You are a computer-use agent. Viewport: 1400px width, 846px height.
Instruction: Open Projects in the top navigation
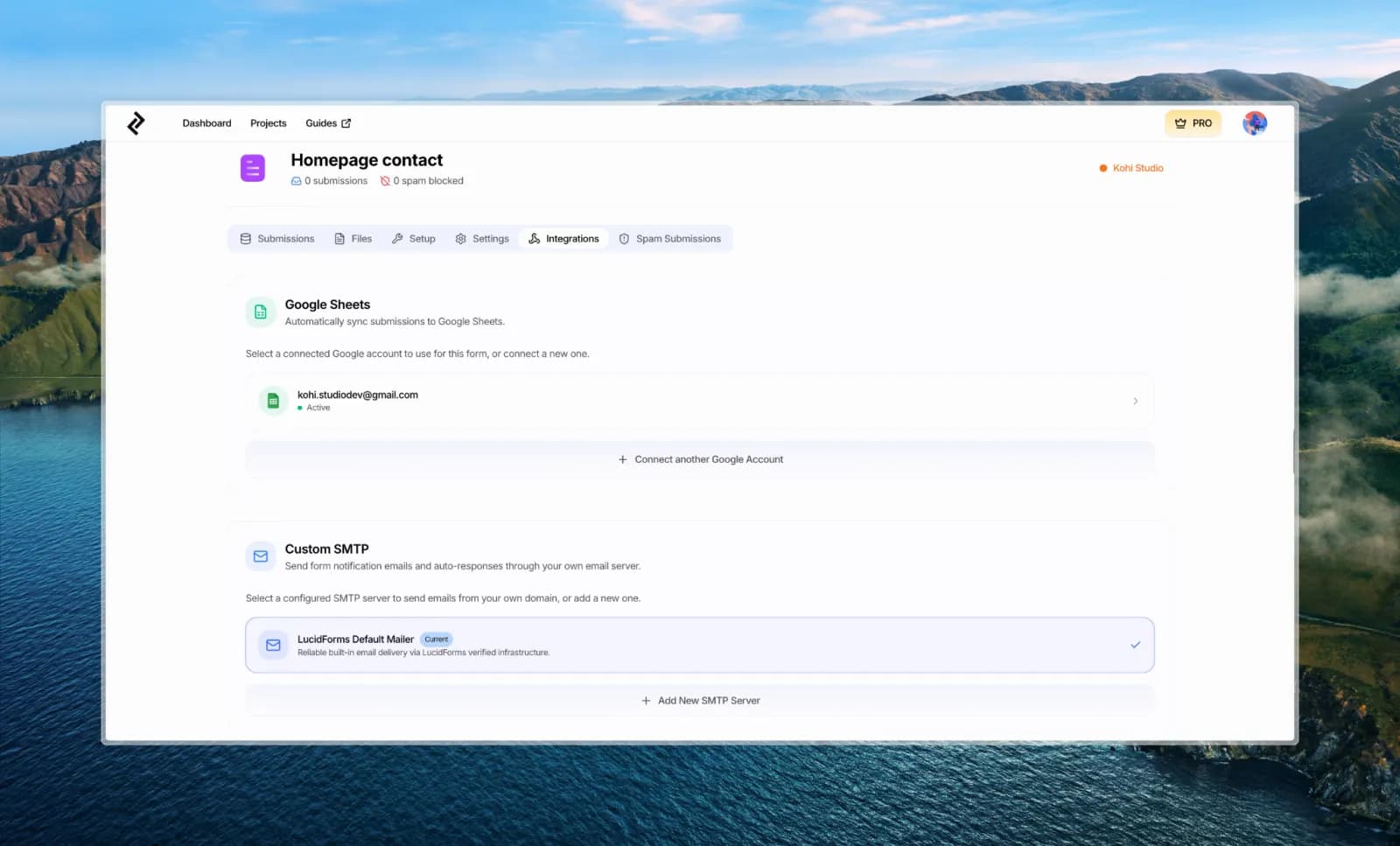(268, 123)
